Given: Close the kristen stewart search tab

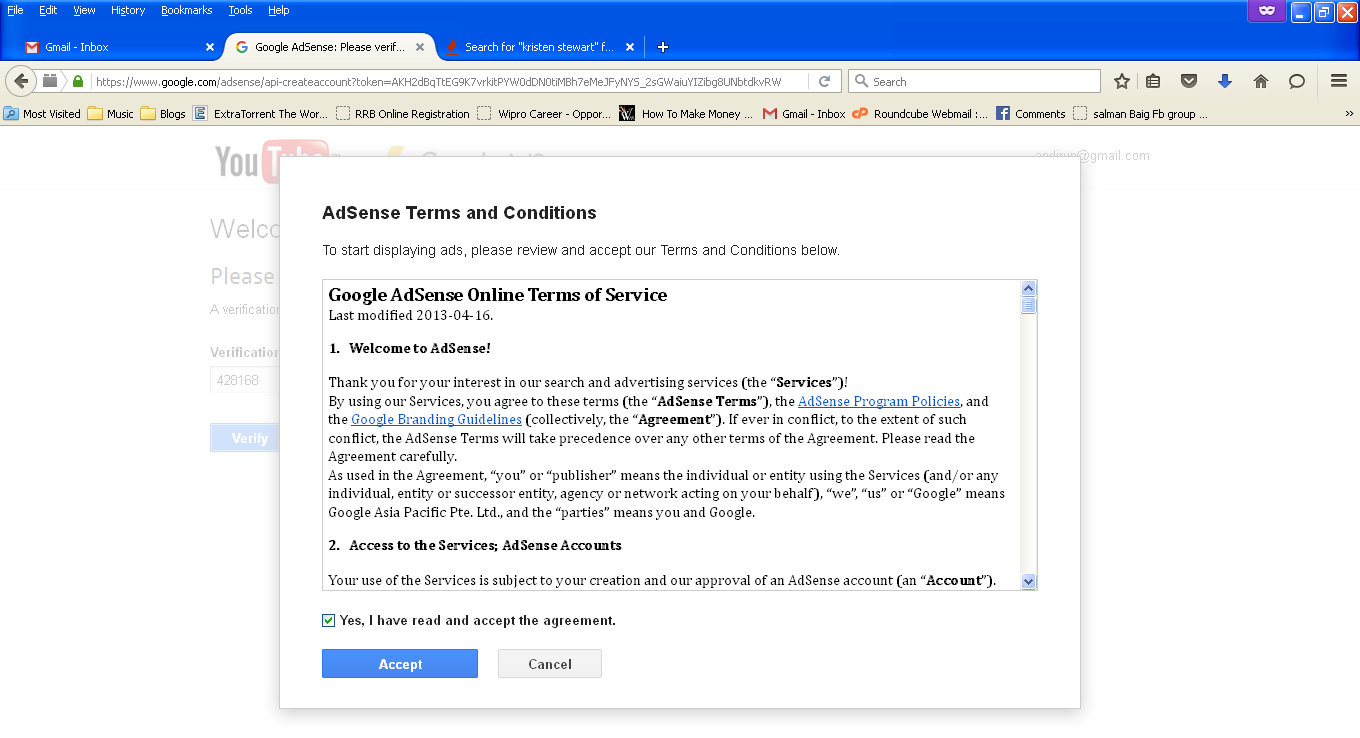Looking at the screenshot, I should (630, 47).
